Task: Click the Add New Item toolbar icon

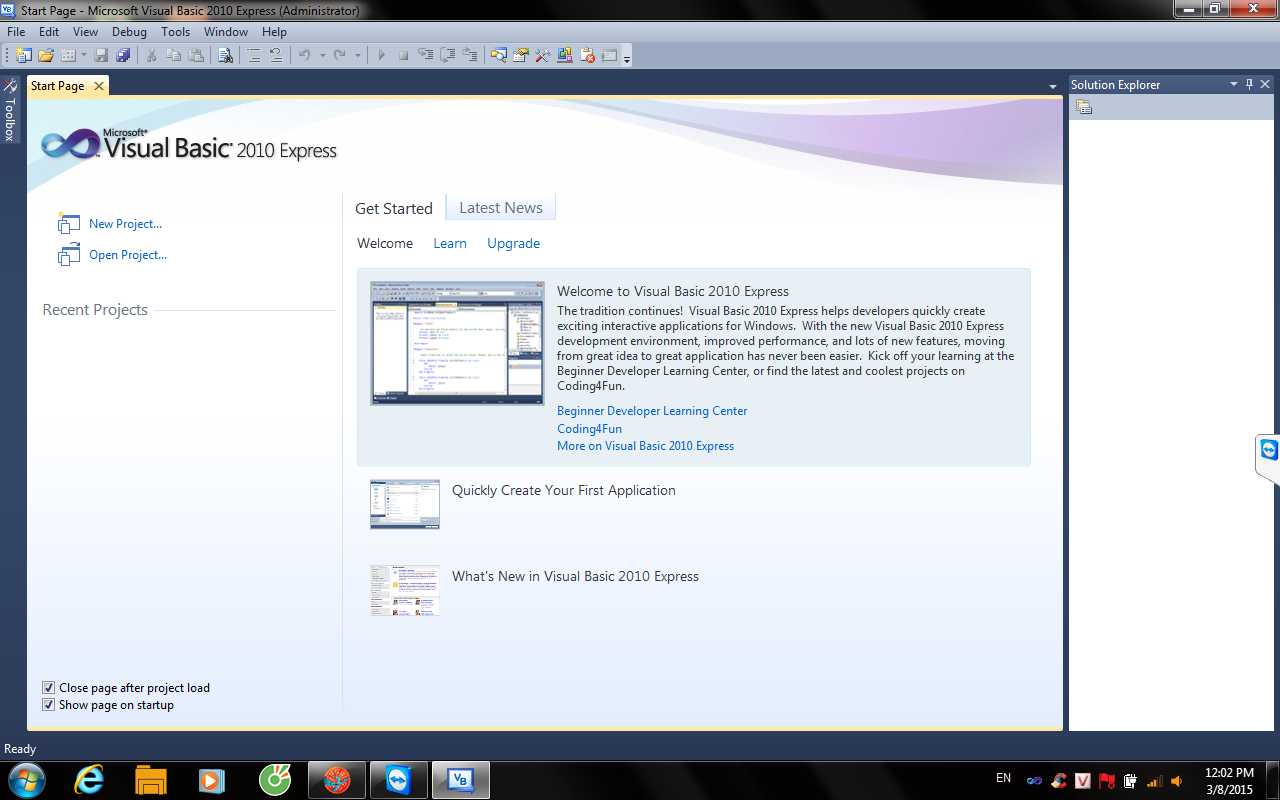Action: 69,55
